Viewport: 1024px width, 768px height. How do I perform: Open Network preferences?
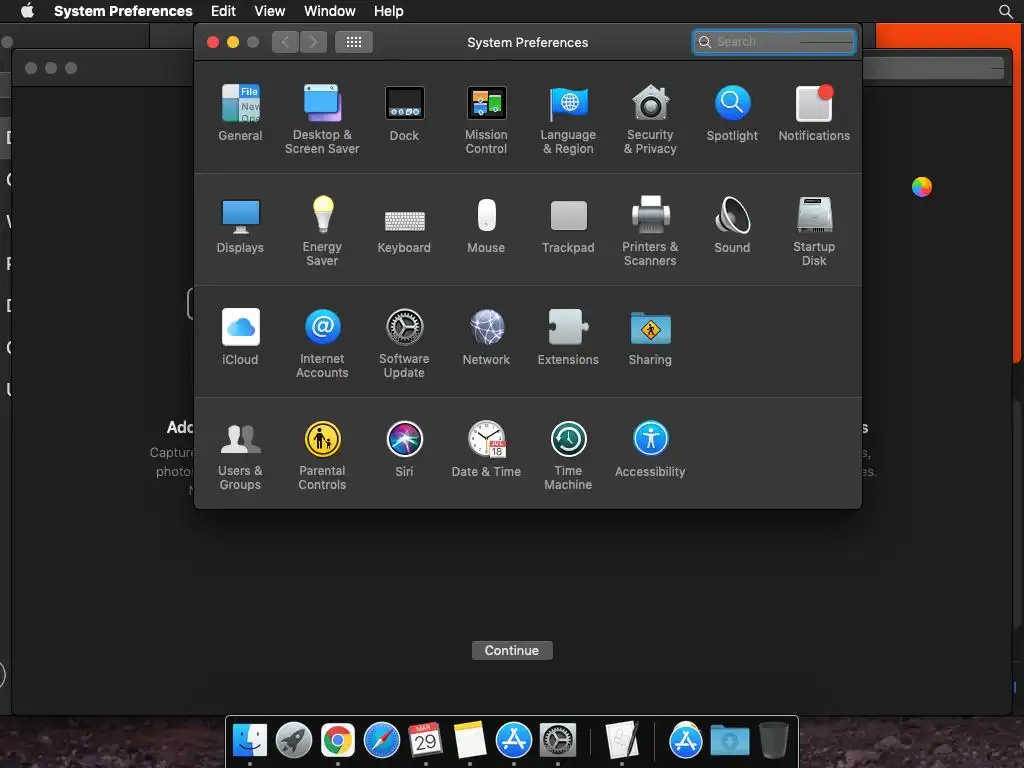point(486,337)
